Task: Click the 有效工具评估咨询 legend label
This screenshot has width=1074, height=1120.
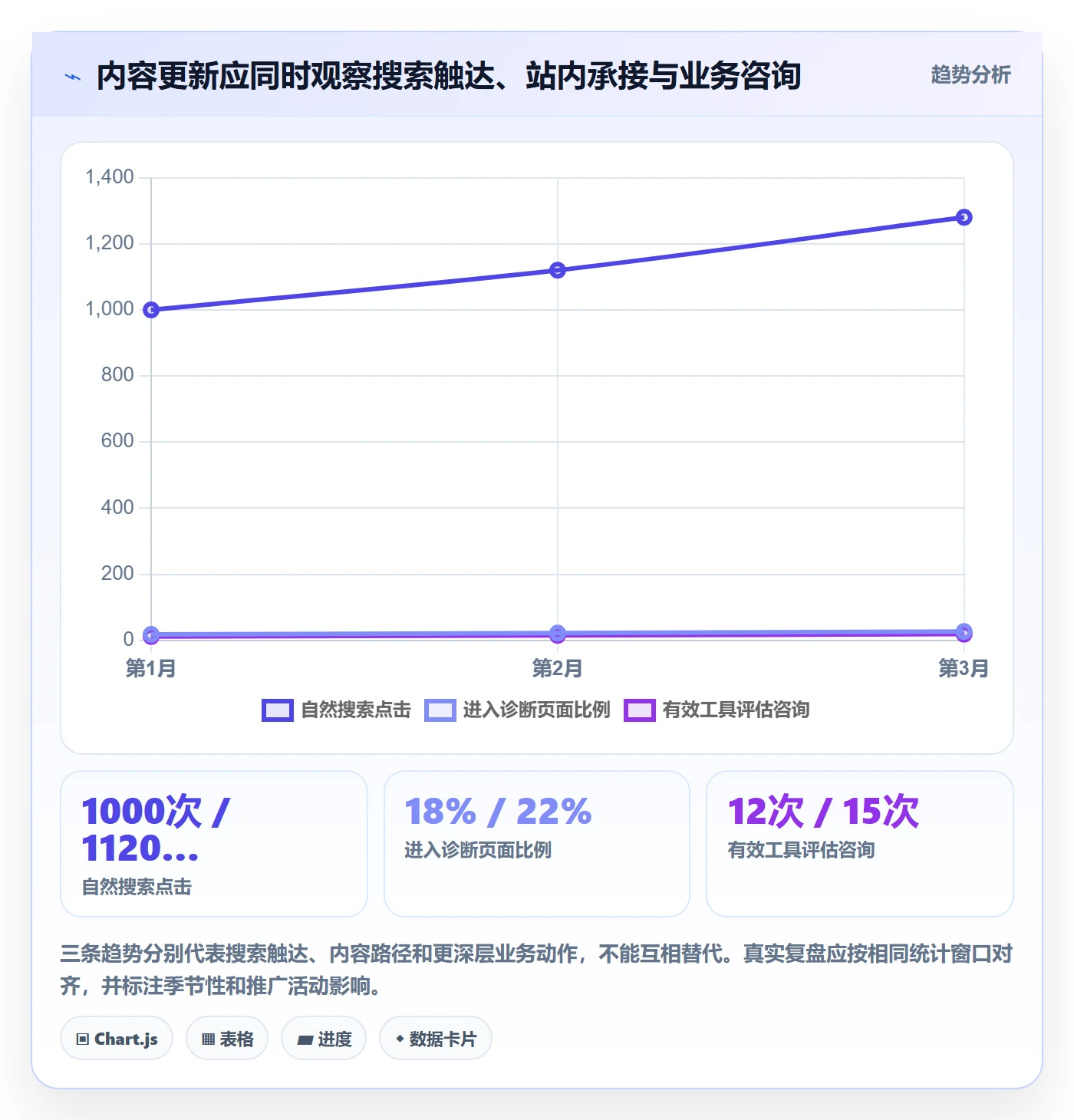Action: [x=736, y=710]
